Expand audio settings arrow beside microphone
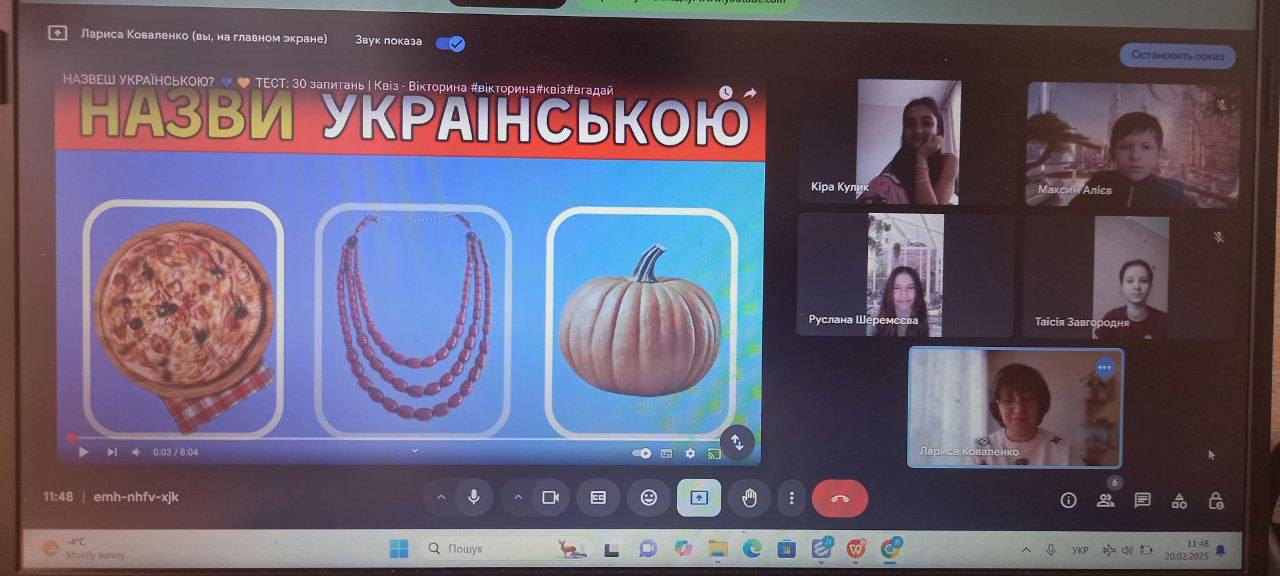 (441, 497)
